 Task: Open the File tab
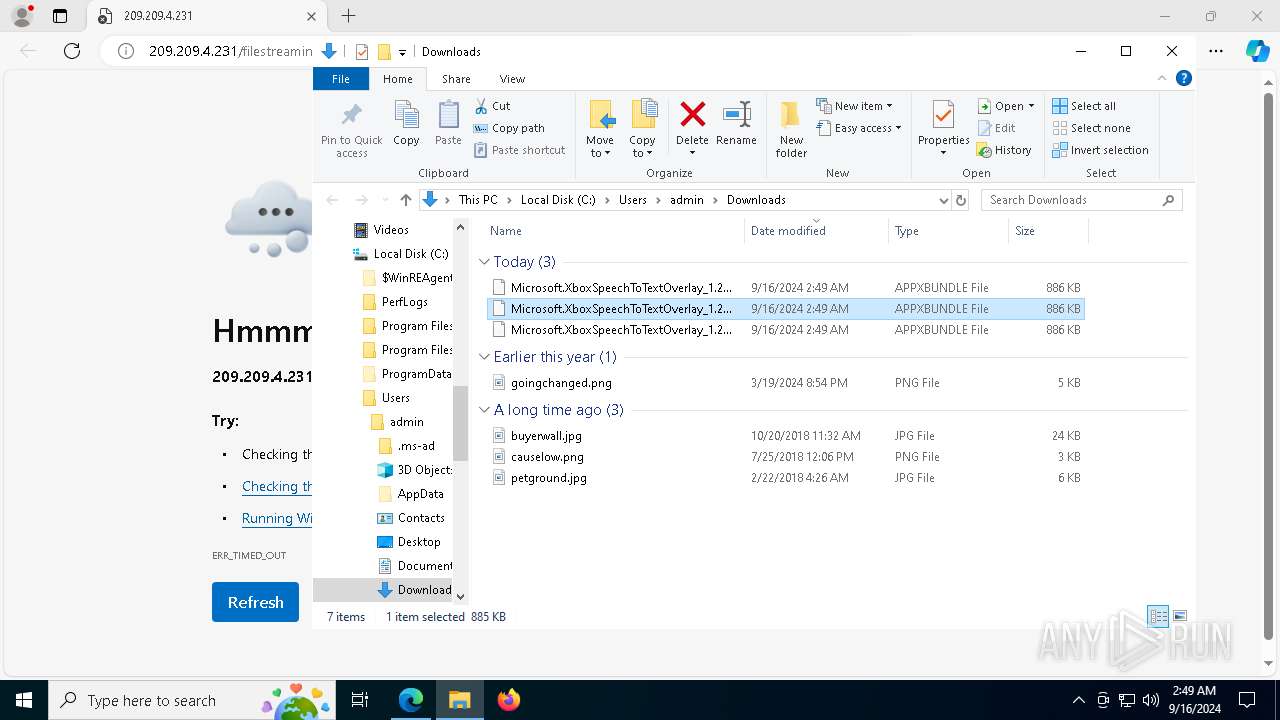tap(341, 79)
